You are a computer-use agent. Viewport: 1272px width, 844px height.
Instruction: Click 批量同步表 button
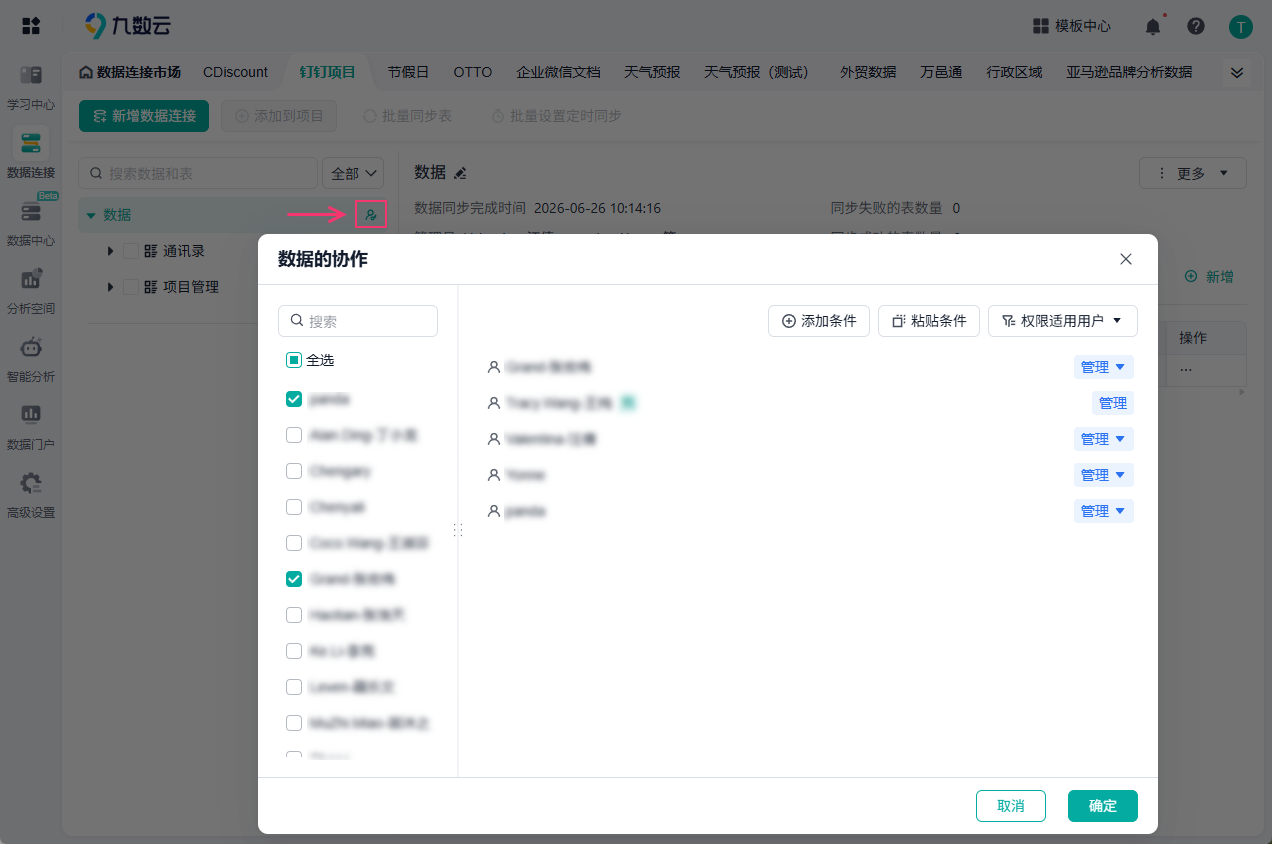(407, 116)
